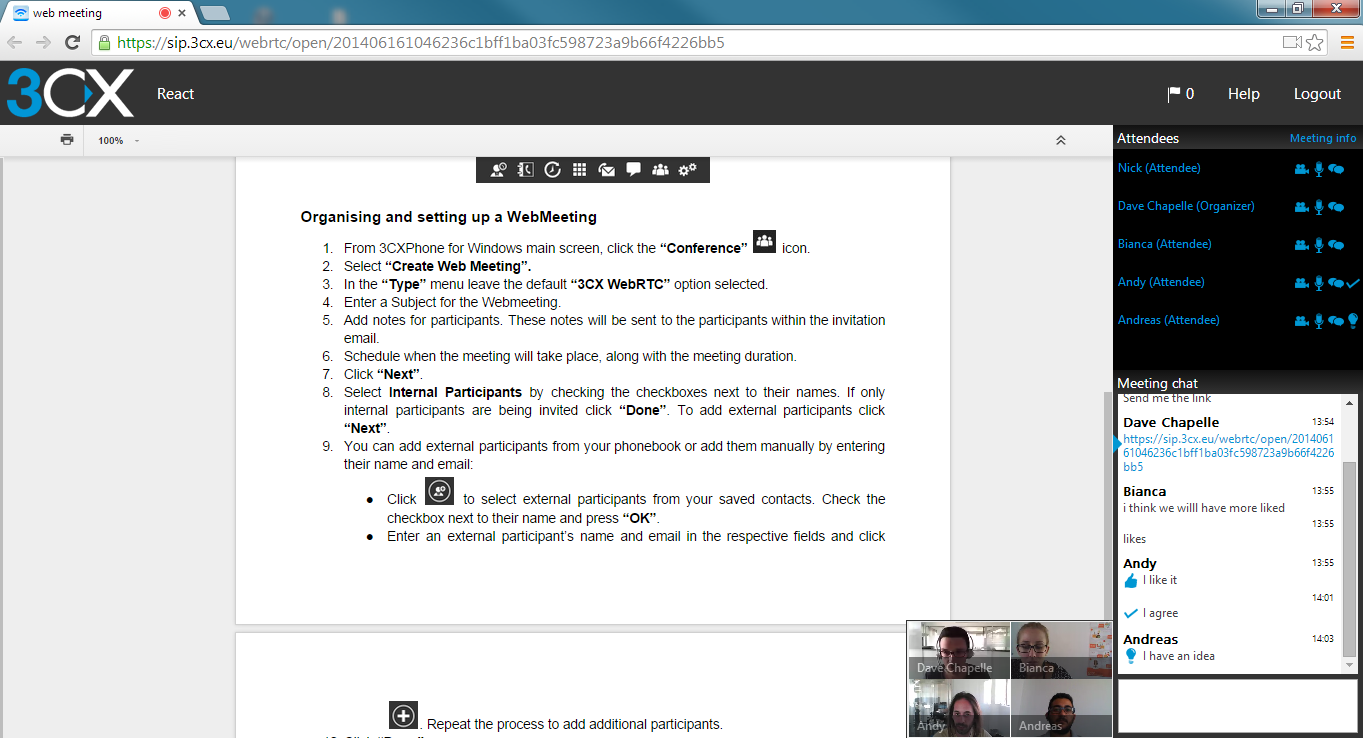Screen dimensions: 1363x738
Task: Open the 100% zoom dropdown
Action: click(118, 141)
